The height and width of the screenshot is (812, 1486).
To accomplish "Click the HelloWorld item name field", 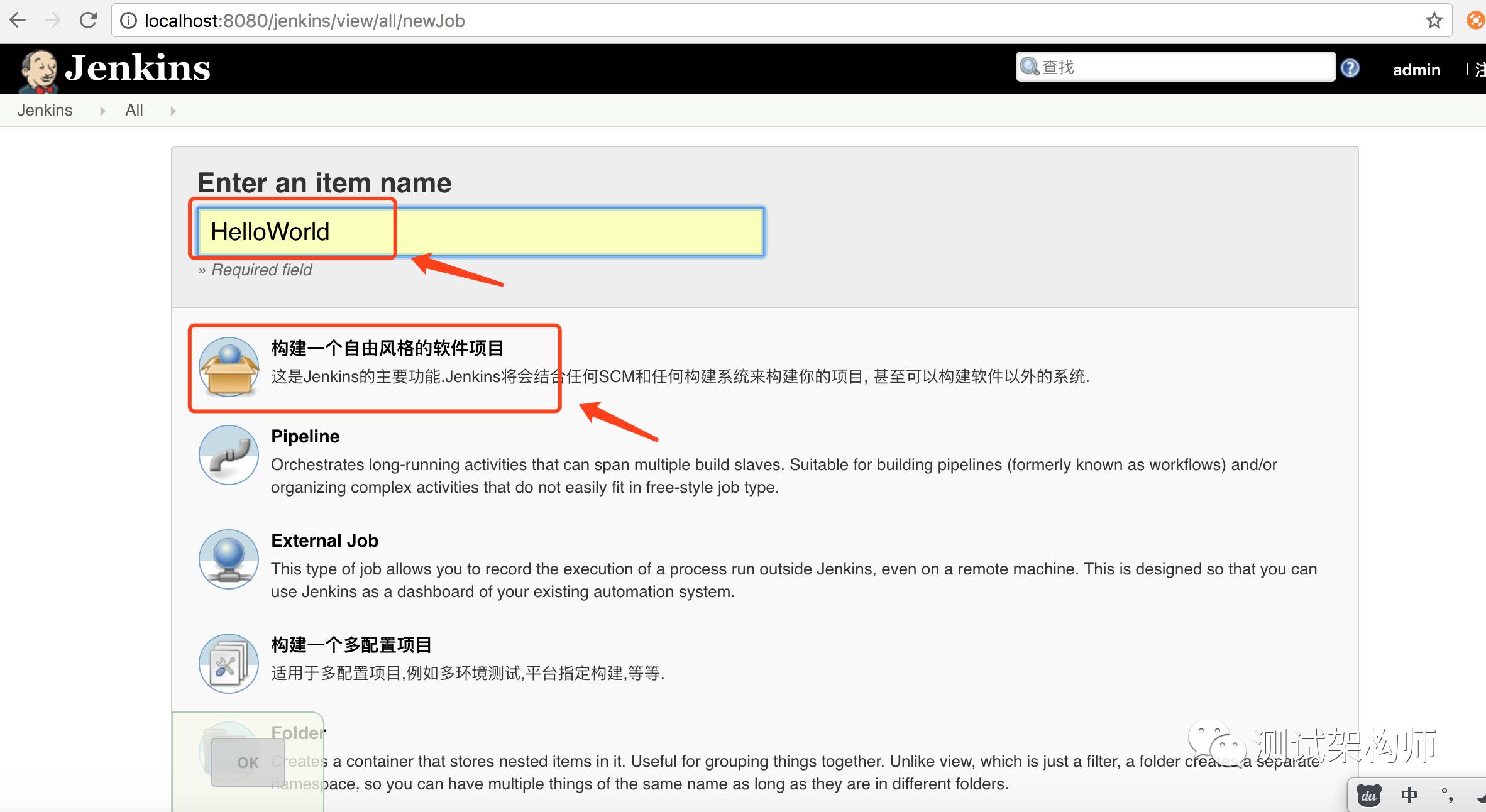I will click(481, 232).
